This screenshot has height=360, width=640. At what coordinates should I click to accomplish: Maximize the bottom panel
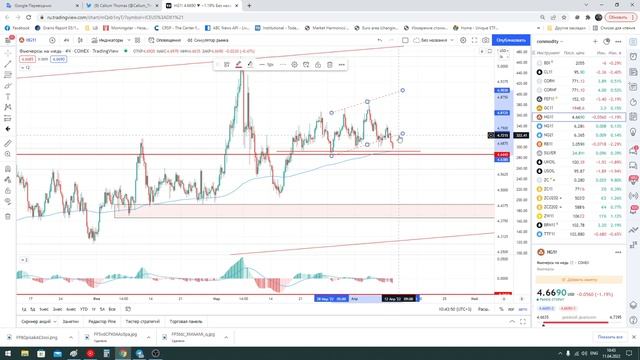[523, 322]
